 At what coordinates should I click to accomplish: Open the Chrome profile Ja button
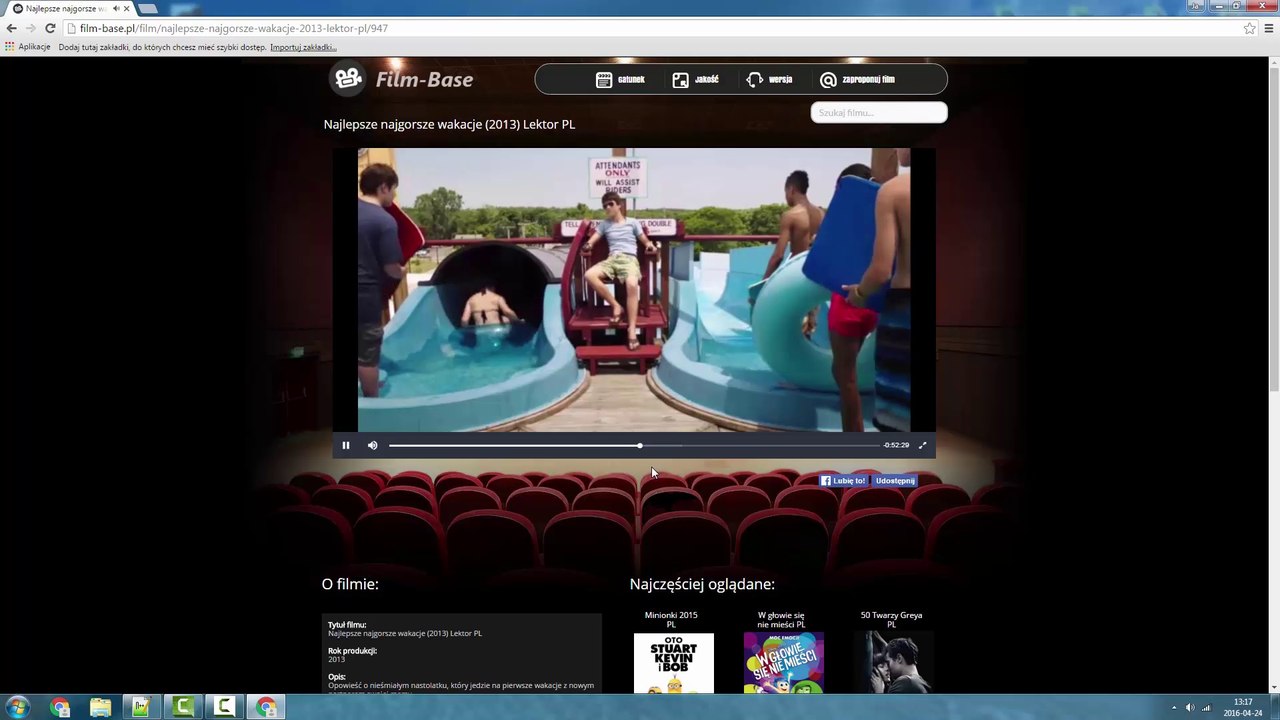point(1195,5)
